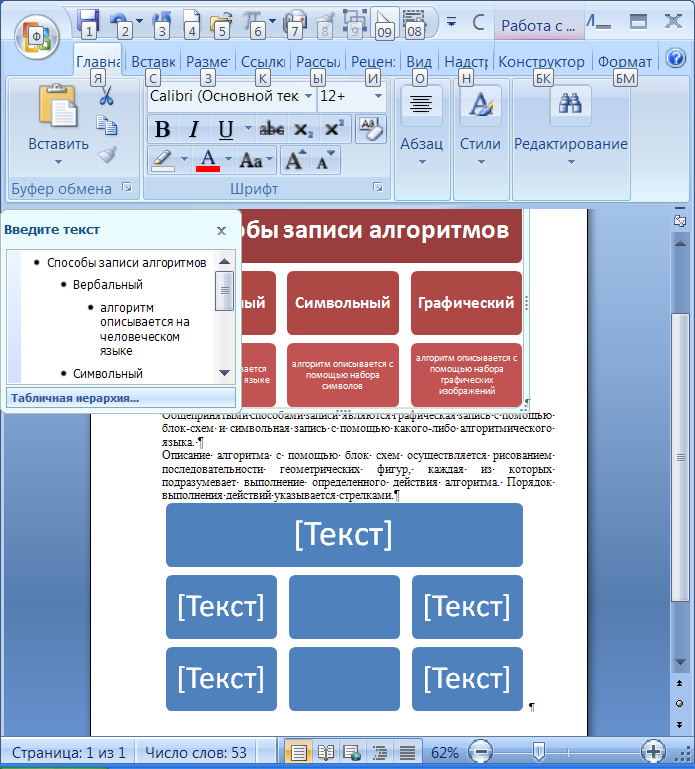Switch to the Разметка tab
Viewport: 695px width, 769px height.
click(x=207, y=62)
